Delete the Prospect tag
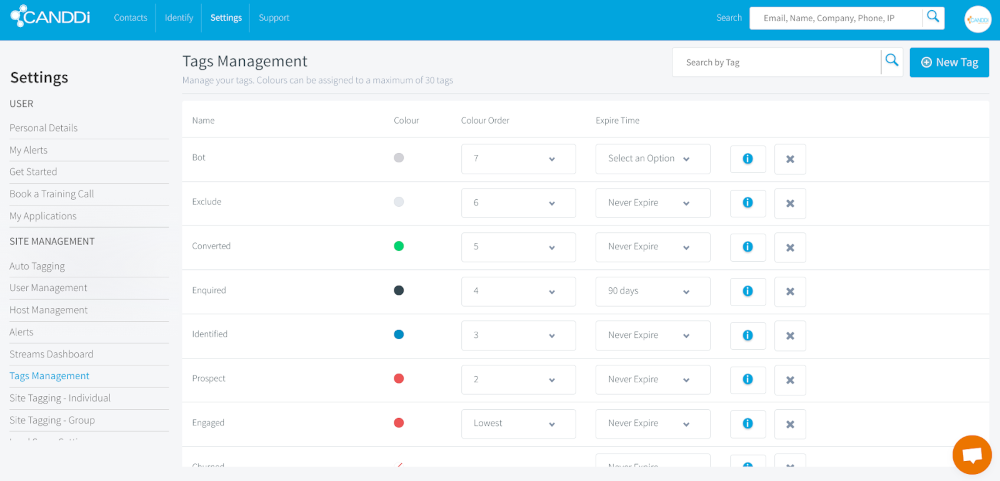 pos(790,380)
